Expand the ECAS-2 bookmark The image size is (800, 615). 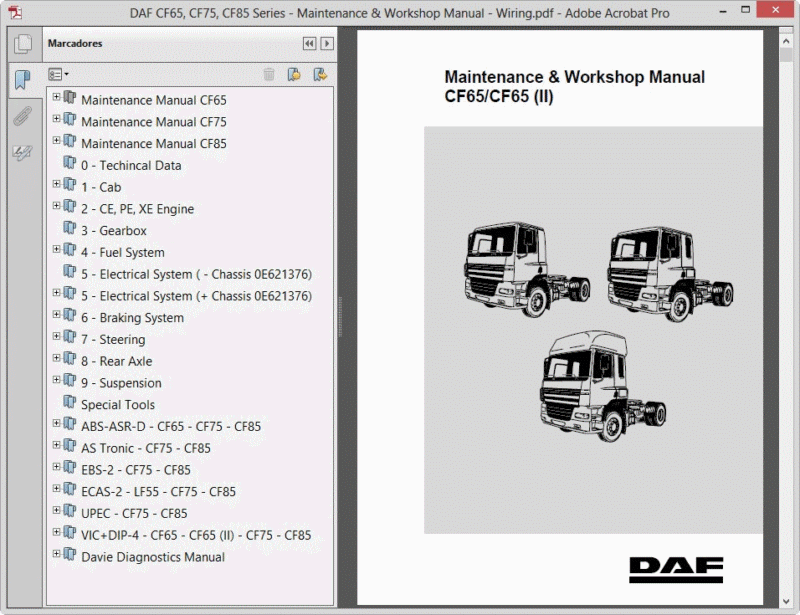[x=56, y=488]
